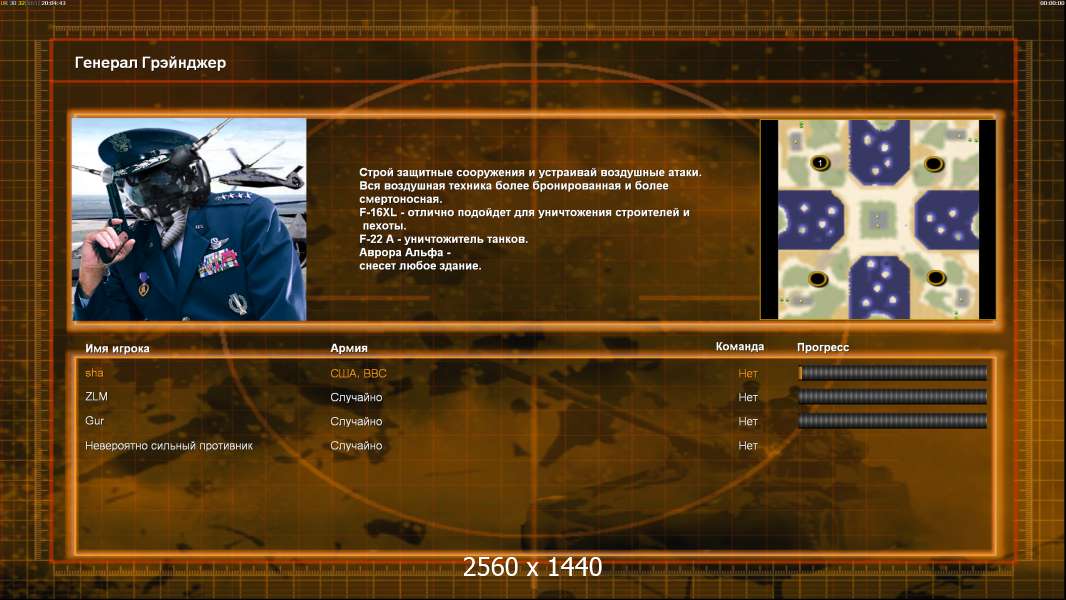Click General Granger portrait image
This screenshot has height=600, width=1066.
click(x=190, y=219)
